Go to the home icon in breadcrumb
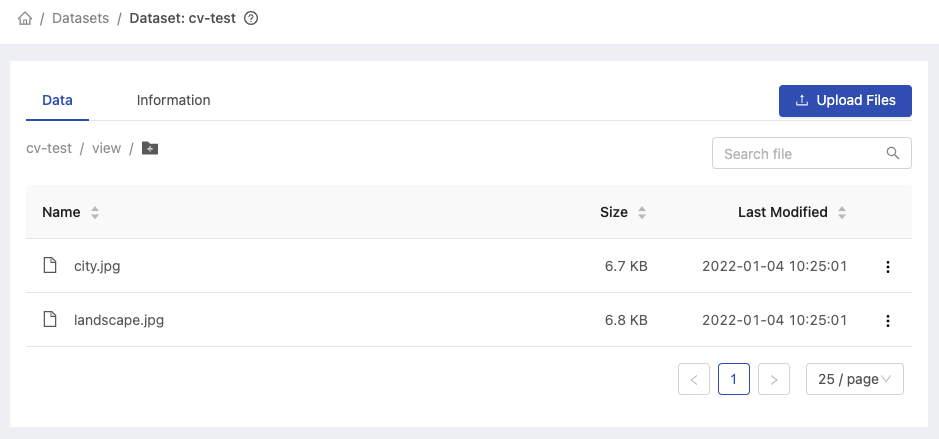The image size is (939, 439). pyautogui.click(x=25, y=19)
